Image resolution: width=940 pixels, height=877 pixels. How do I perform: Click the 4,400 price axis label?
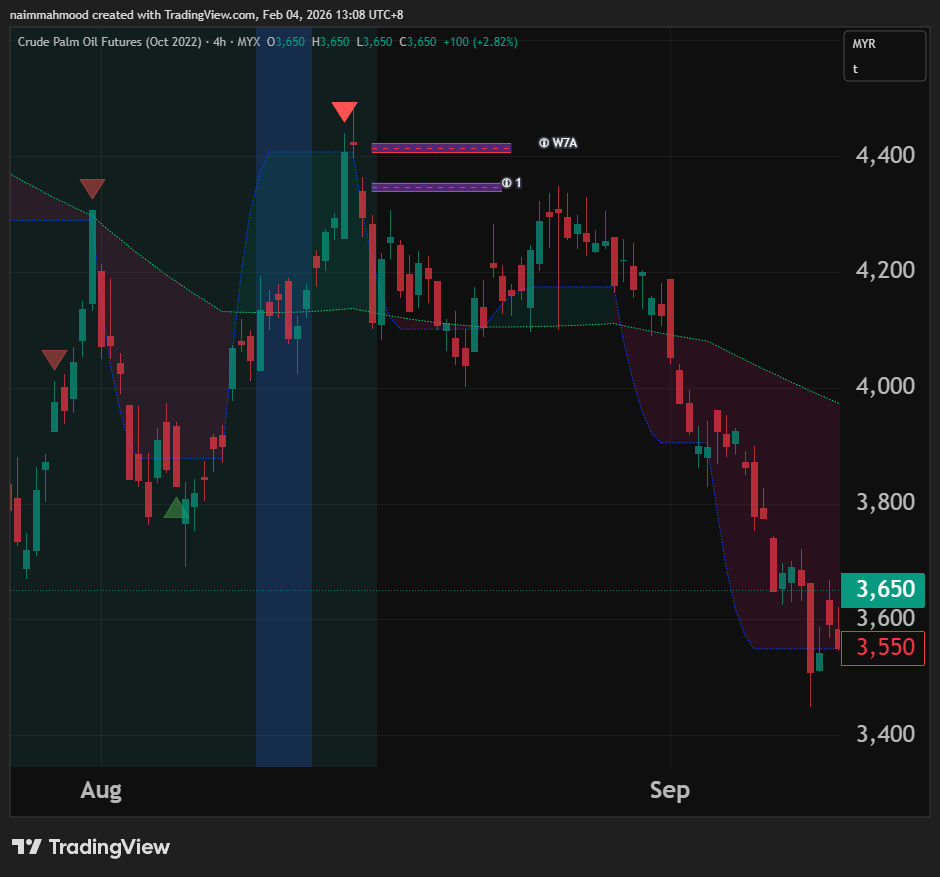(x=885, y=155)
